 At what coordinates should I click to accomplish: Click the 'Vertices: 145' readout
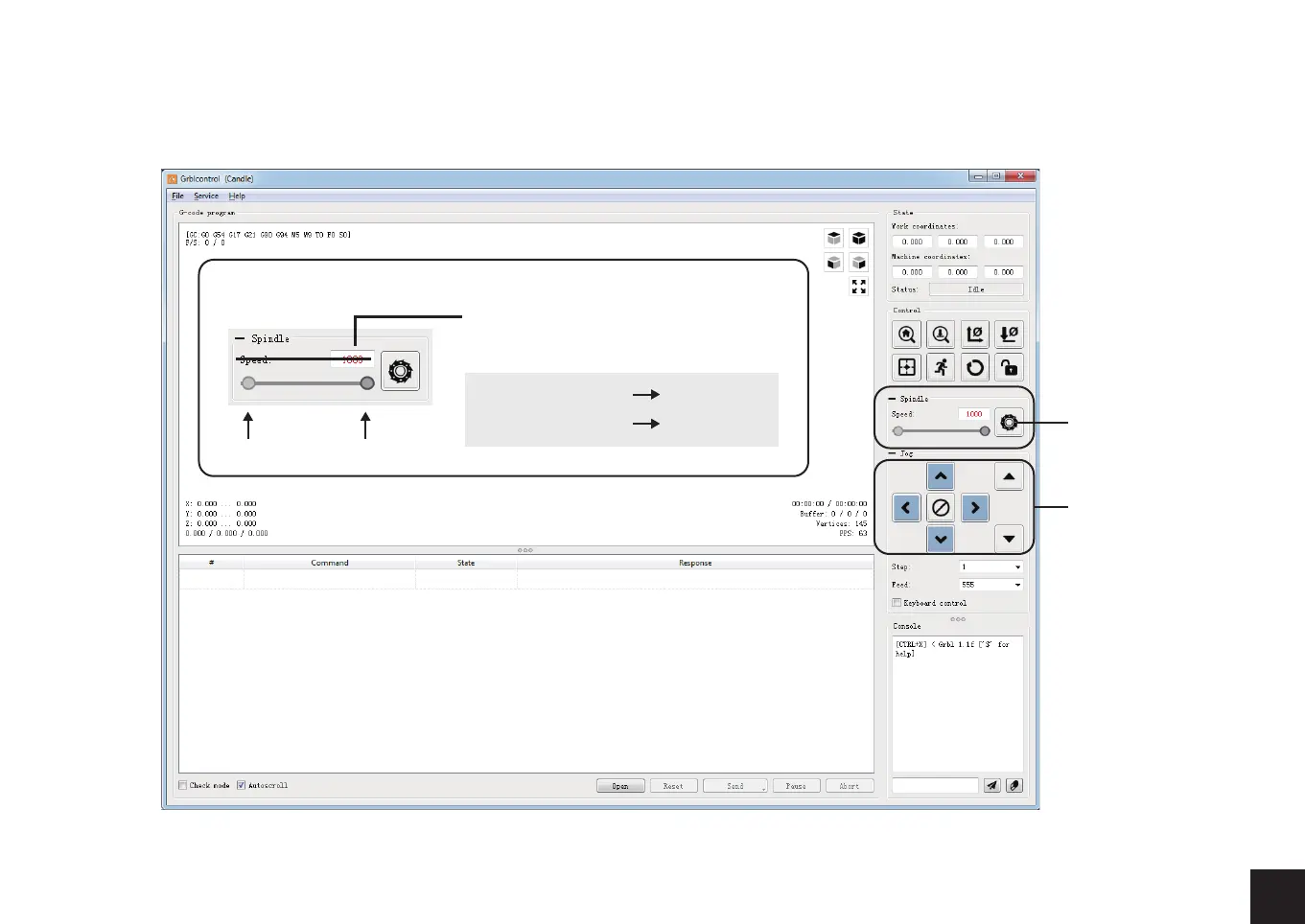point(841,523)
